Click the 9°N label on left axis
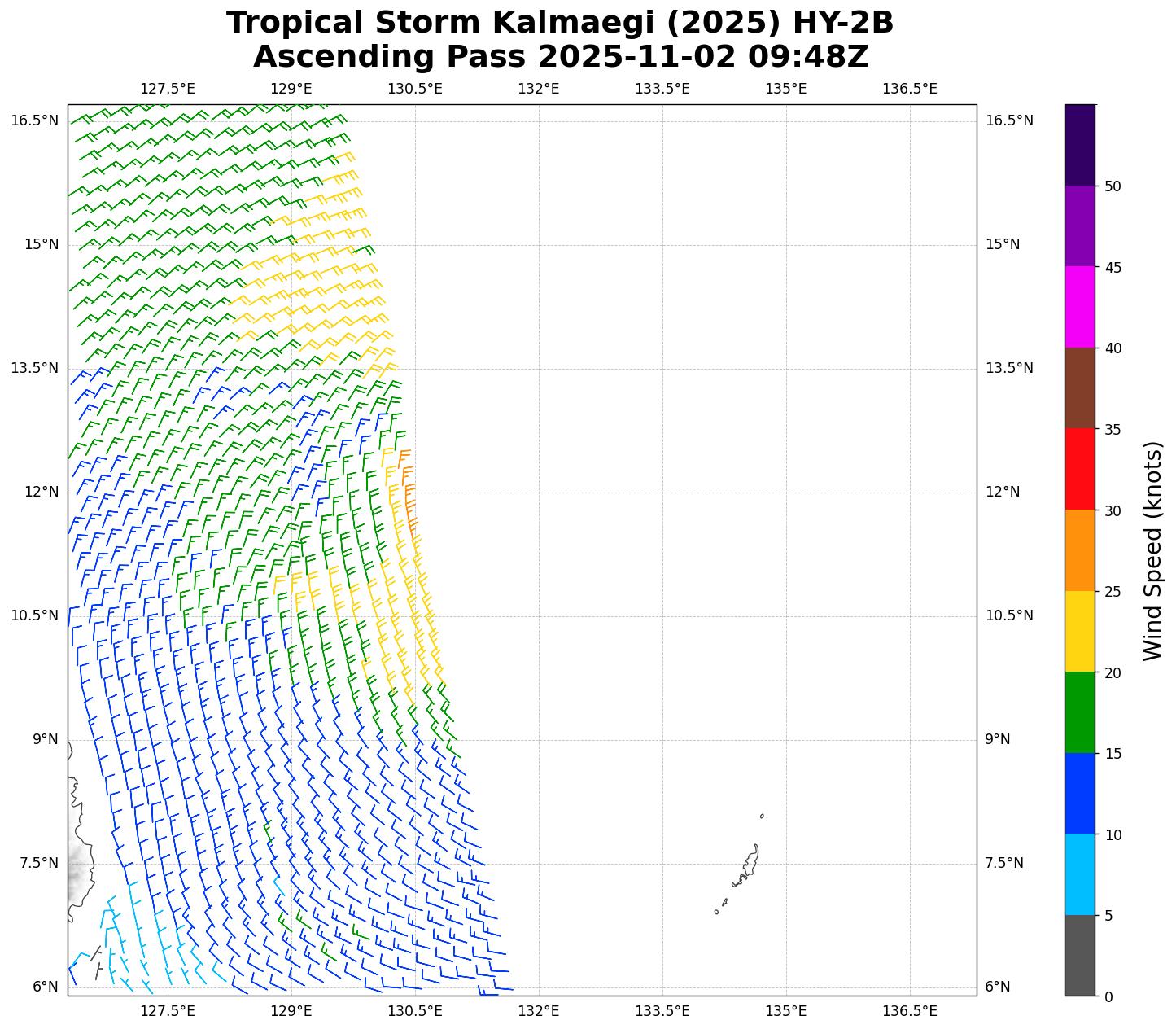The width and height of the screenshot is (1176, 1029). coord(45,739)
